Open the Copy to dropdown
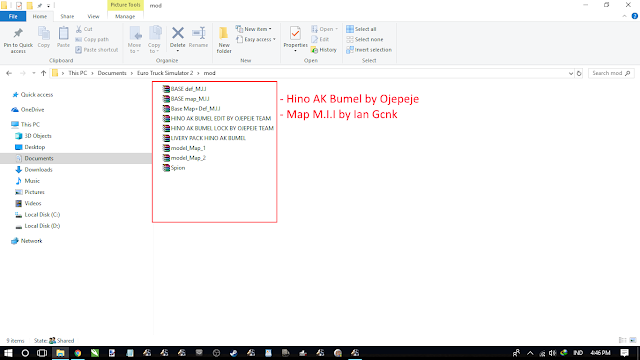This screenshot has width=640, height=360. tap(154, 40)
